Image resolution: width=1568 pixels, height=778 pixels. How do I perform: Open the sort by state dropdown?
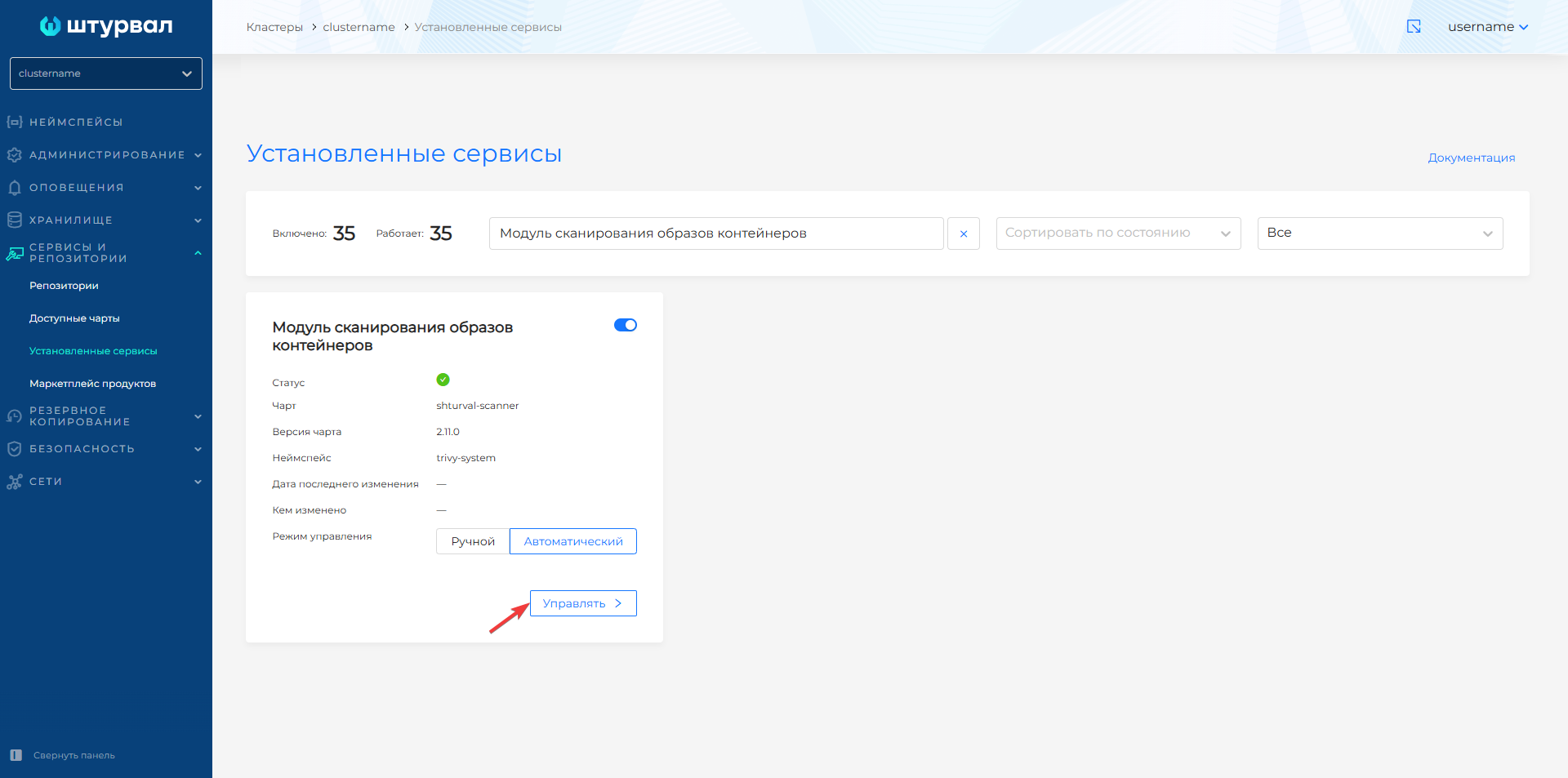point(1118,233)
